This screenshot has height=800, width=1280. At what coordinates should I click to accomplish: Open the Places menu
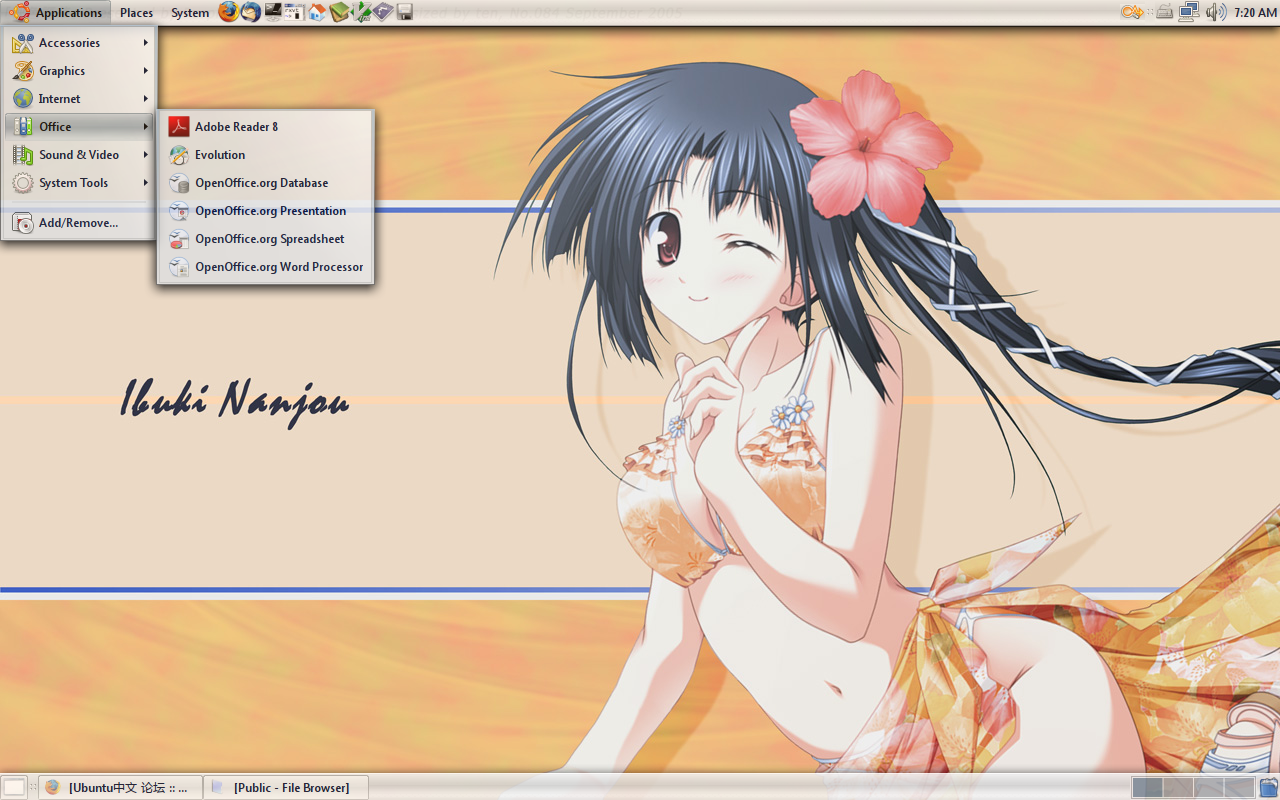136,13
